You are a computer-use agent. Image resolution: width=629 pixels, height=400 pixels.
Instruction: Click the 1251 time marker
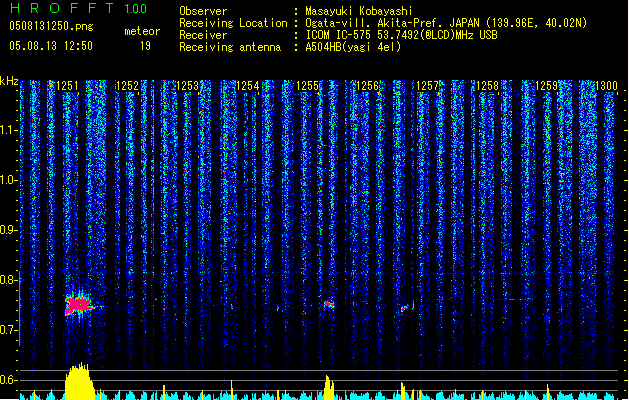[67, 86]
